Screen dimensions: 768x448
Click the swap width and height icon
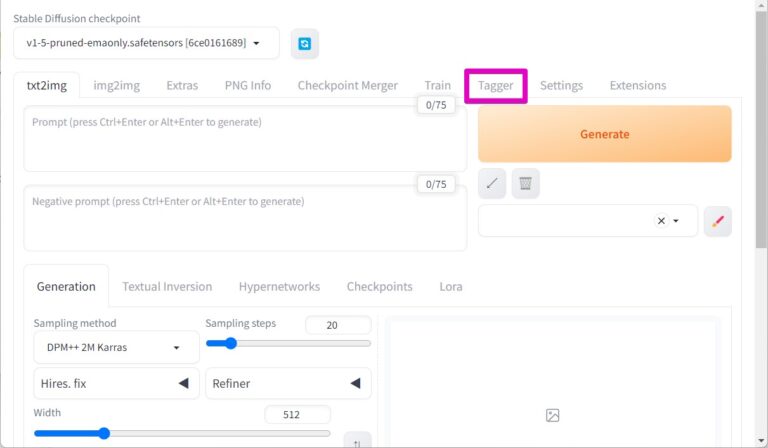point(357,441)
